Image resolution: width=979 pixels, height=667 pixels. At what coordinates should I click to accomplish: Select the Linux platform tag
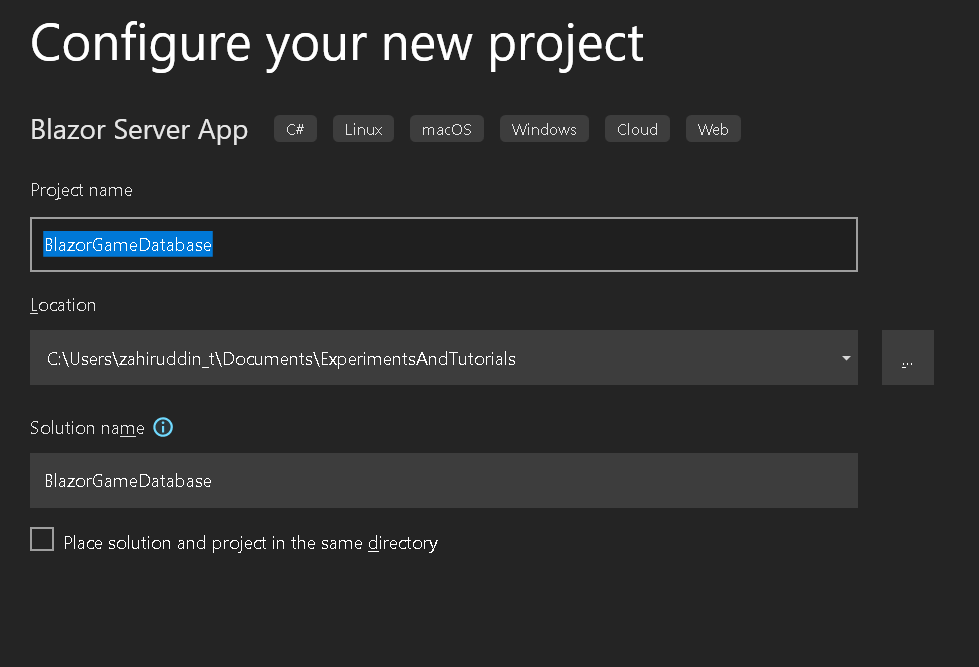coord(363,129)
